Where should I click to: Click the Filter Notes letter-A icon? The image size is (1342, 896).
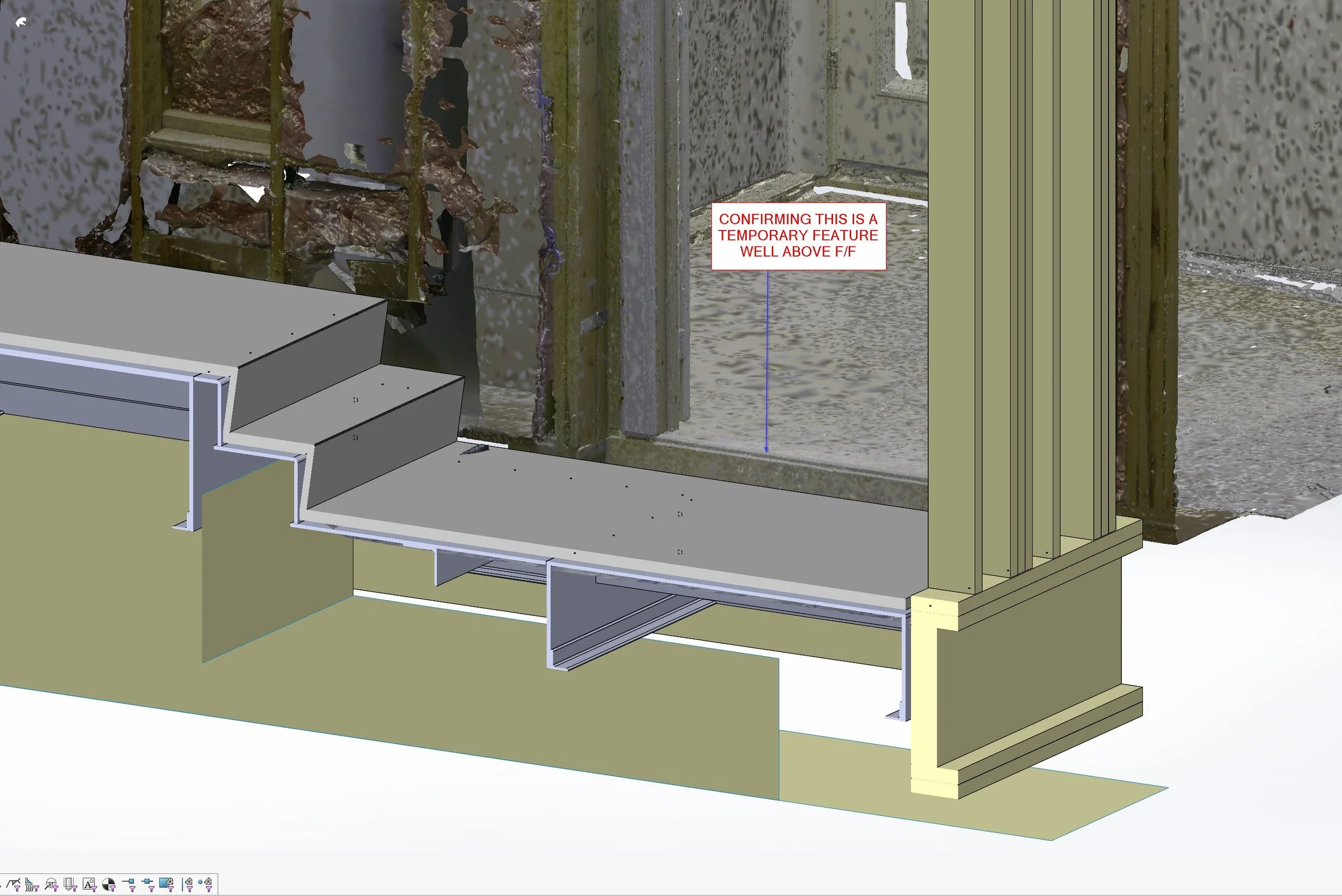pos(90,882)
